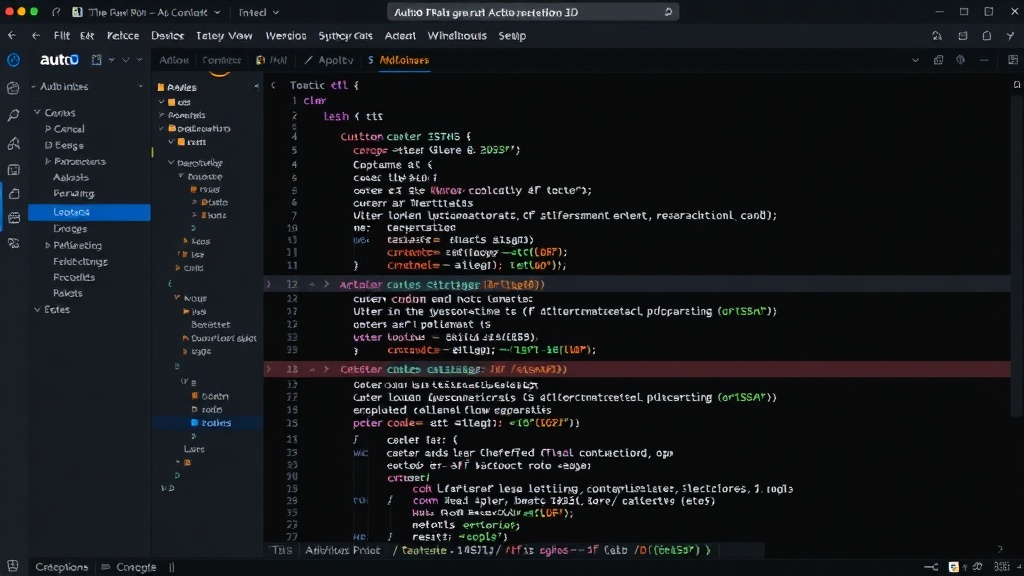Open the 'Tetey Vaw' menu
1024x576 pixels.
pyautogui.click(x=224, y=36)
